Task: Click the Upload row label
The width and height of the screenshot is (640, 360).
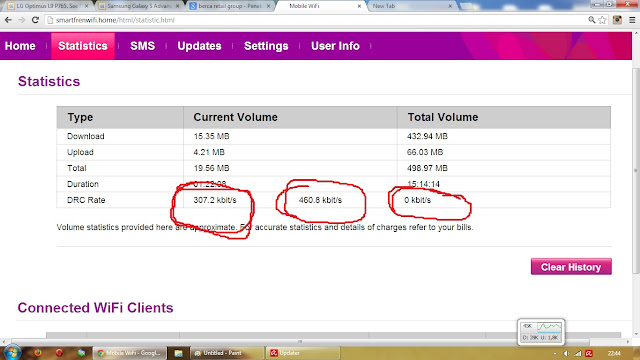Action: tap(80, 152)
